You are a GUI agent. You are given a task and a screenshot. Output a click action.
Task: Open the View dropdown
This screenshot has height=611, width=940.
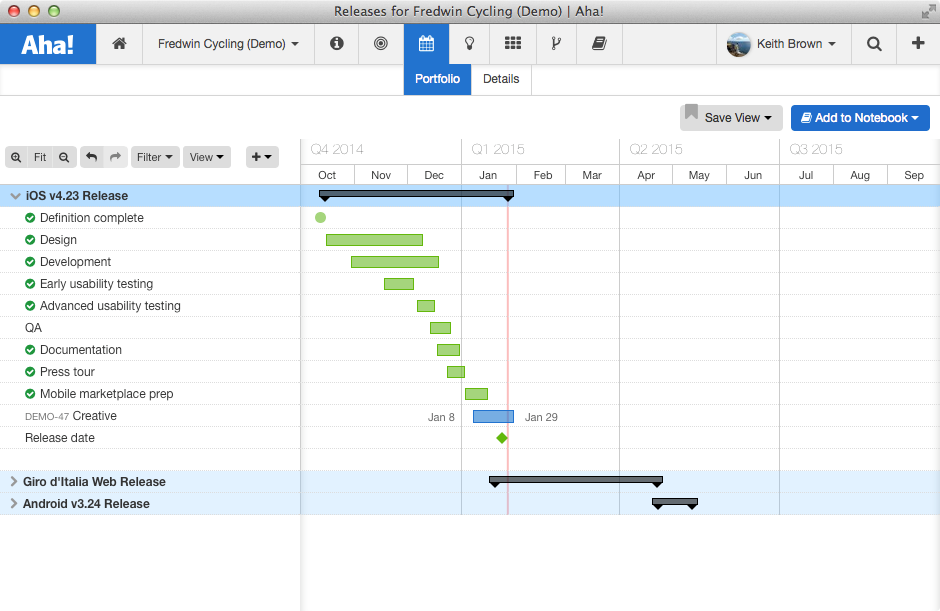(x=207, y=157)
